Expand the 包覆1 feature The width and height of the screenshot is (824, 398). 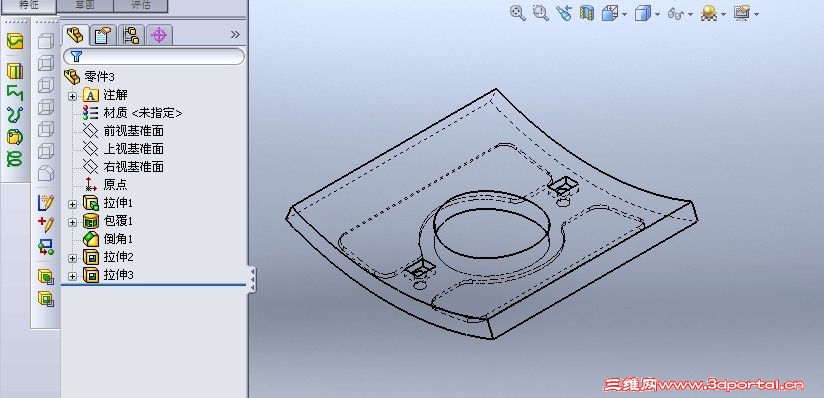click(x=73, y=222)
